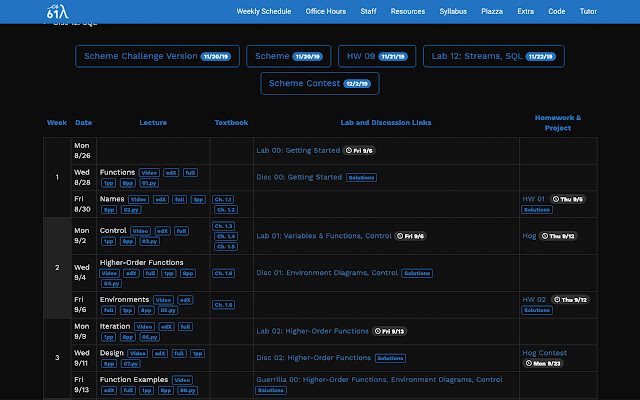640x400 pixels.
Task: Download 04.py from Higher-Order Functions
Action: 111,284
